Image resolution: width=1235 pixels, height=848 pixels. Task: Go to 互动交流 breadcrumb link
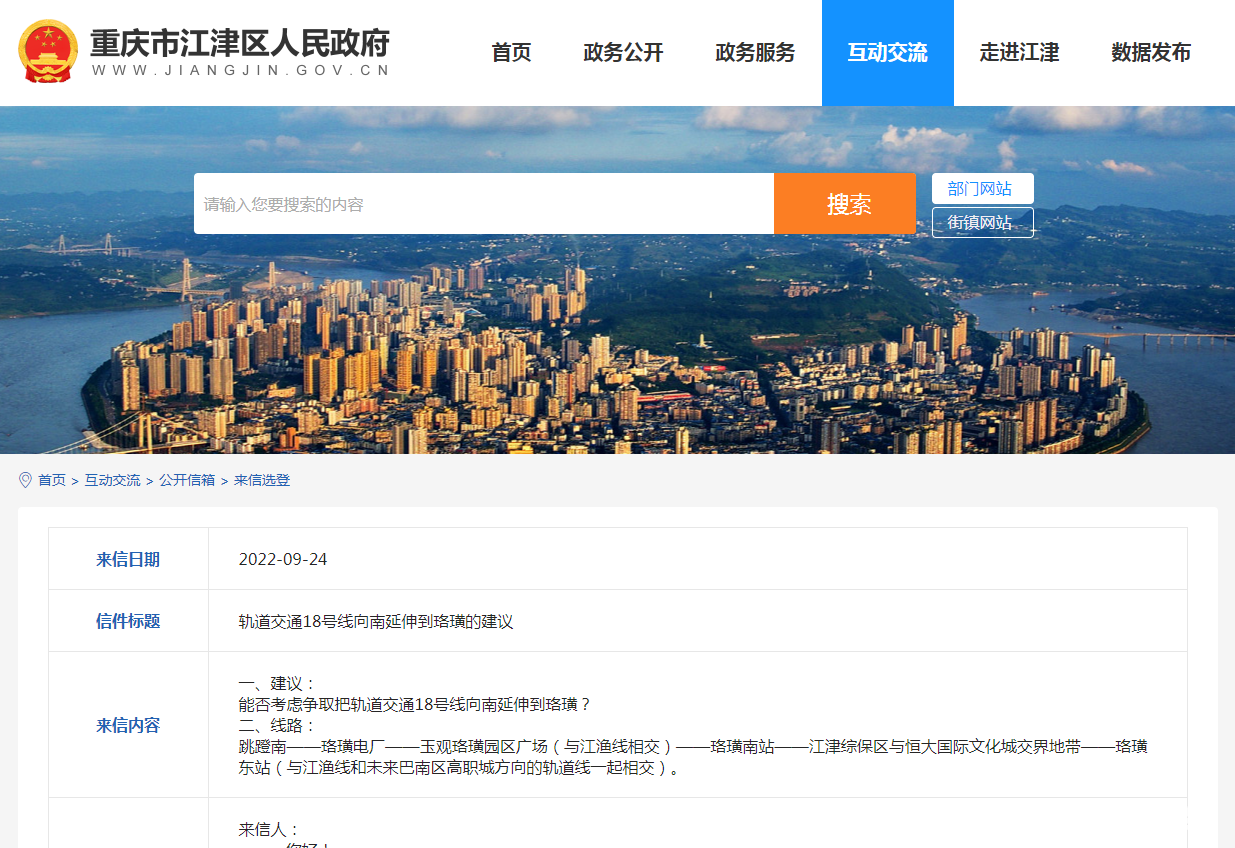coord(112,480)
